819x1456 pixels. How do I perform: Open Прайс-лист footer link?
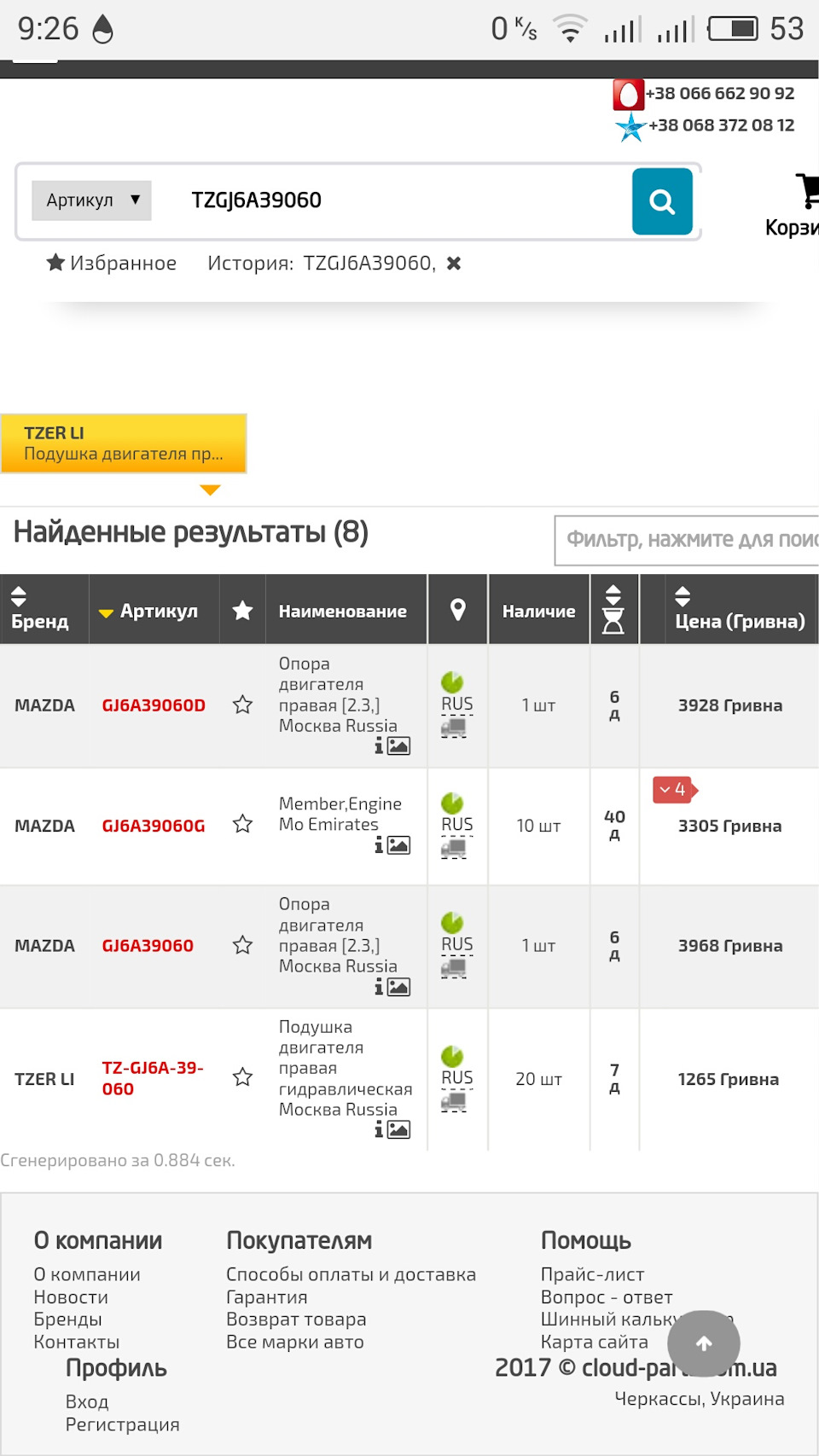coord(593,1274)
